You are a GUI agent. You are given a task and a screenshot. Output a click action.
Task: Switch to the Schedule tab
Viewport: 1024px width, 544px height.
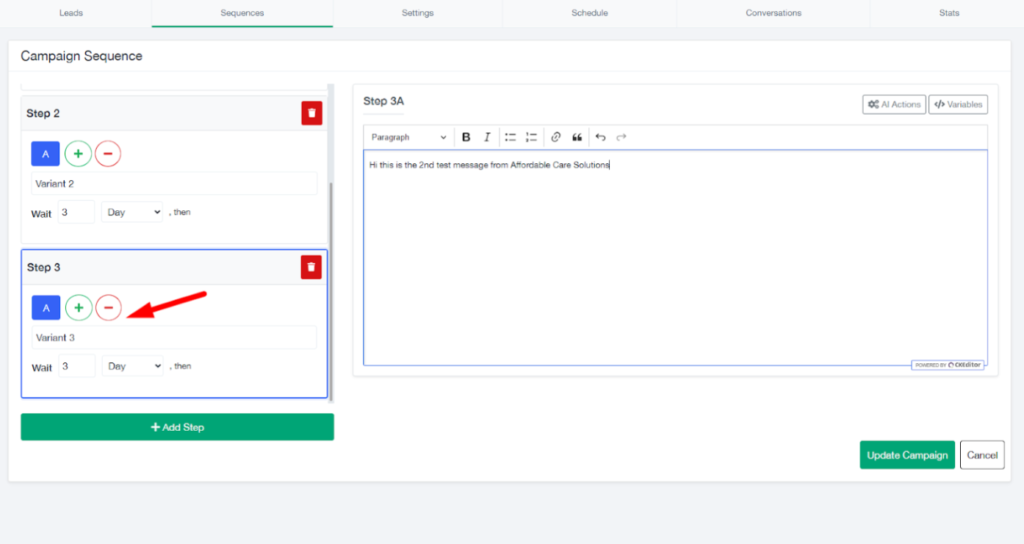[589, 13]
